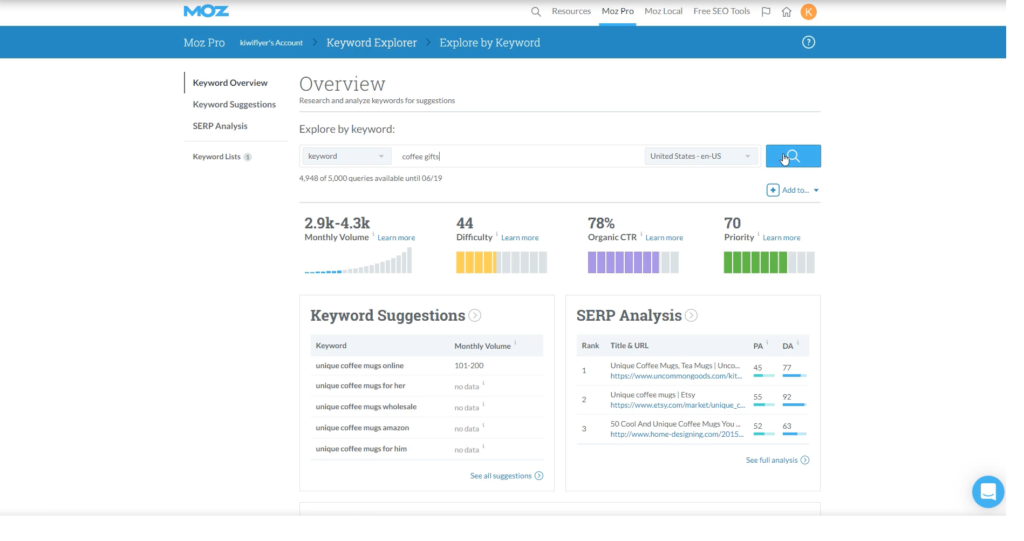Open the etsy.com unique coffee mugs URL

pyautogui.click(x=677, y=405)
